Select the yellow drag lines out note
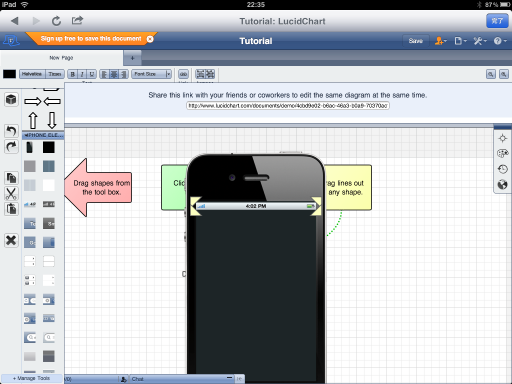 coord(348,187)
